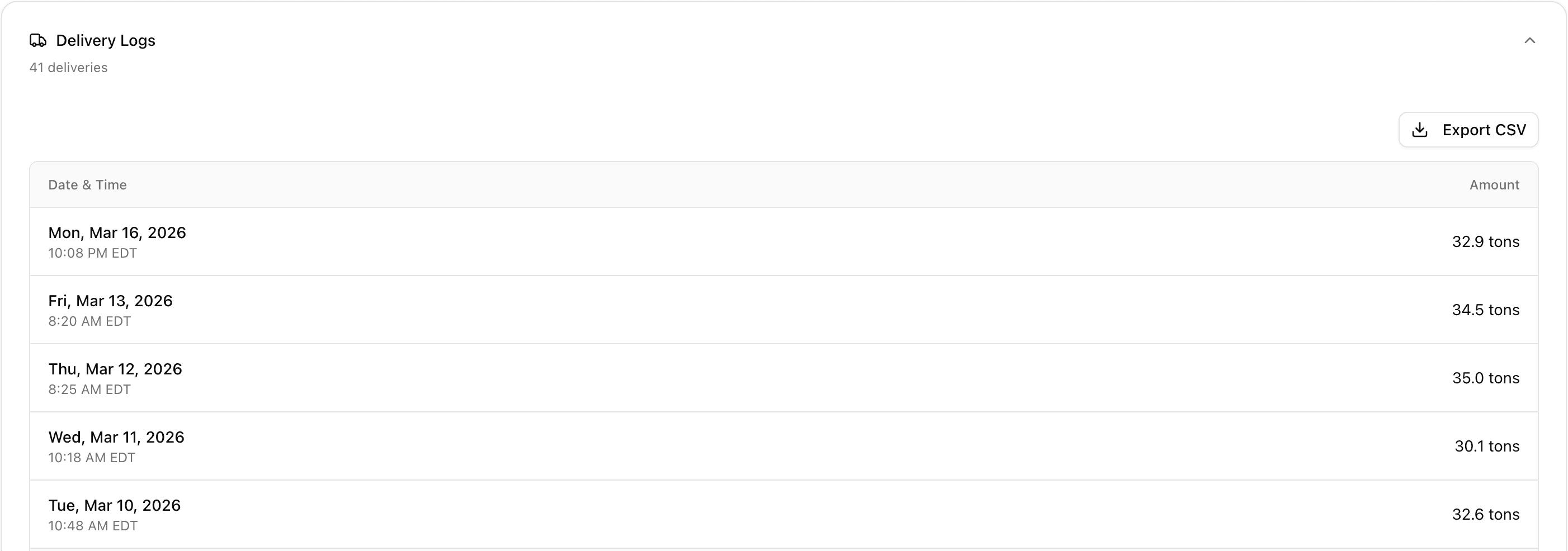Screen dimensions: 1568x551
Task: Click the 32.6 tons amount
Action: (x=1485, y=515)
